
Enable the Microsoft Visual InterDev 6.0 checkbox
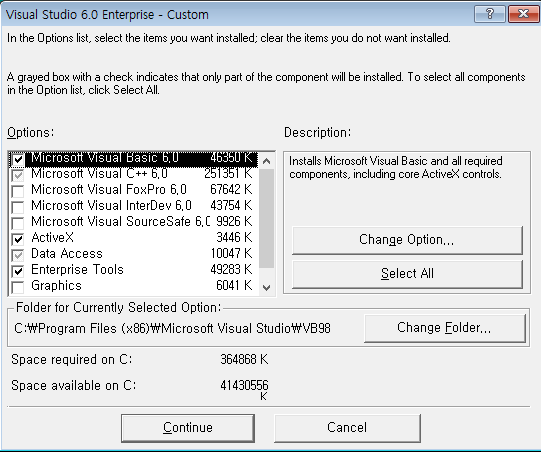[18, 207]
